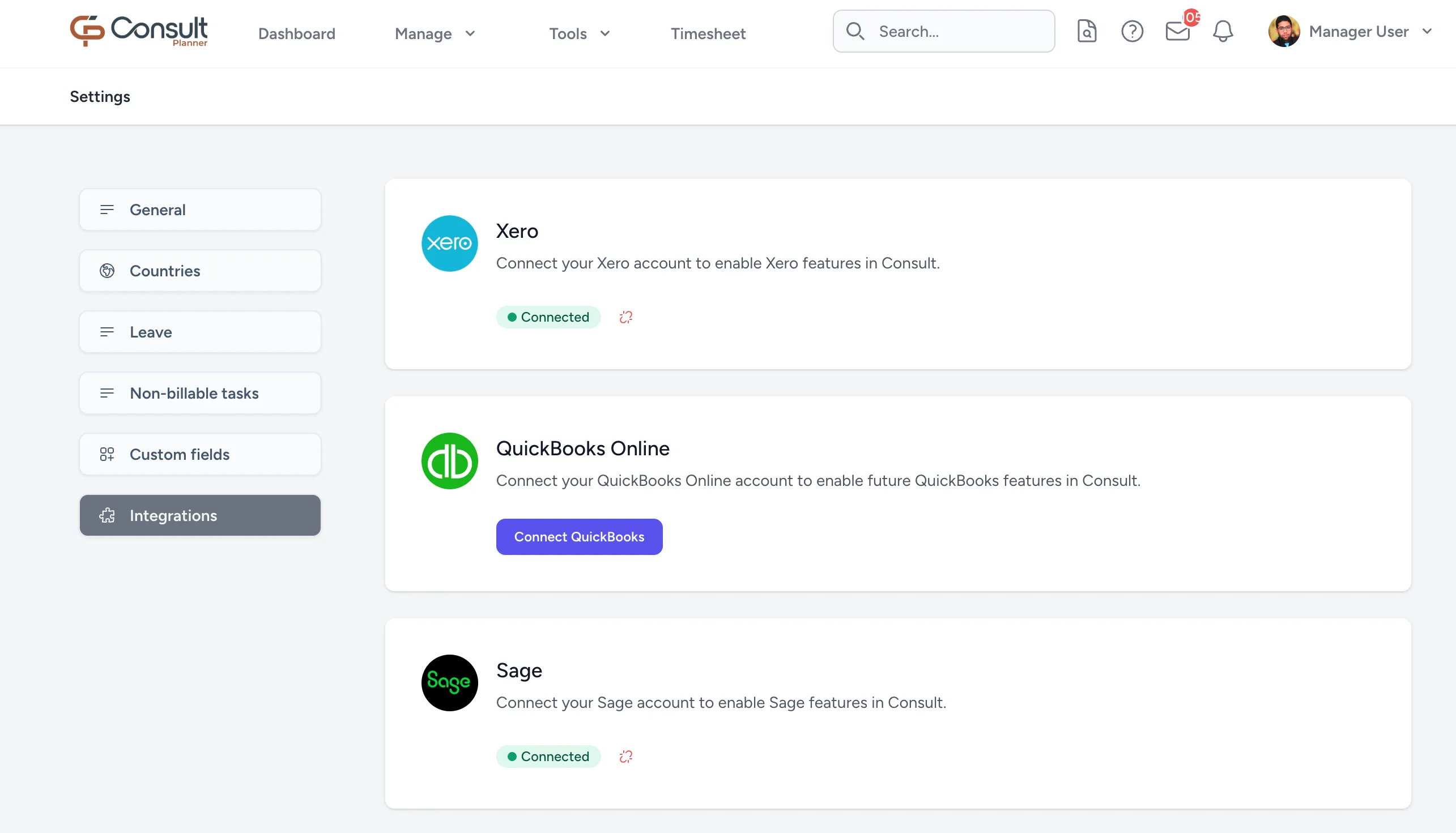Select the Non-billable tasks tab
The width and height of the screenshot is (1456, 833).
(201, 393)
